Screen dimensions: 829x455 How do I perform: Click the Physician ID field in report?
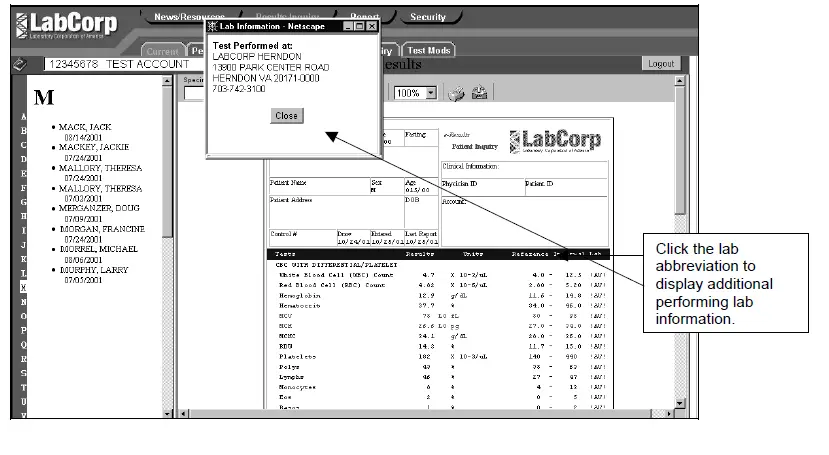pos(482,187)
